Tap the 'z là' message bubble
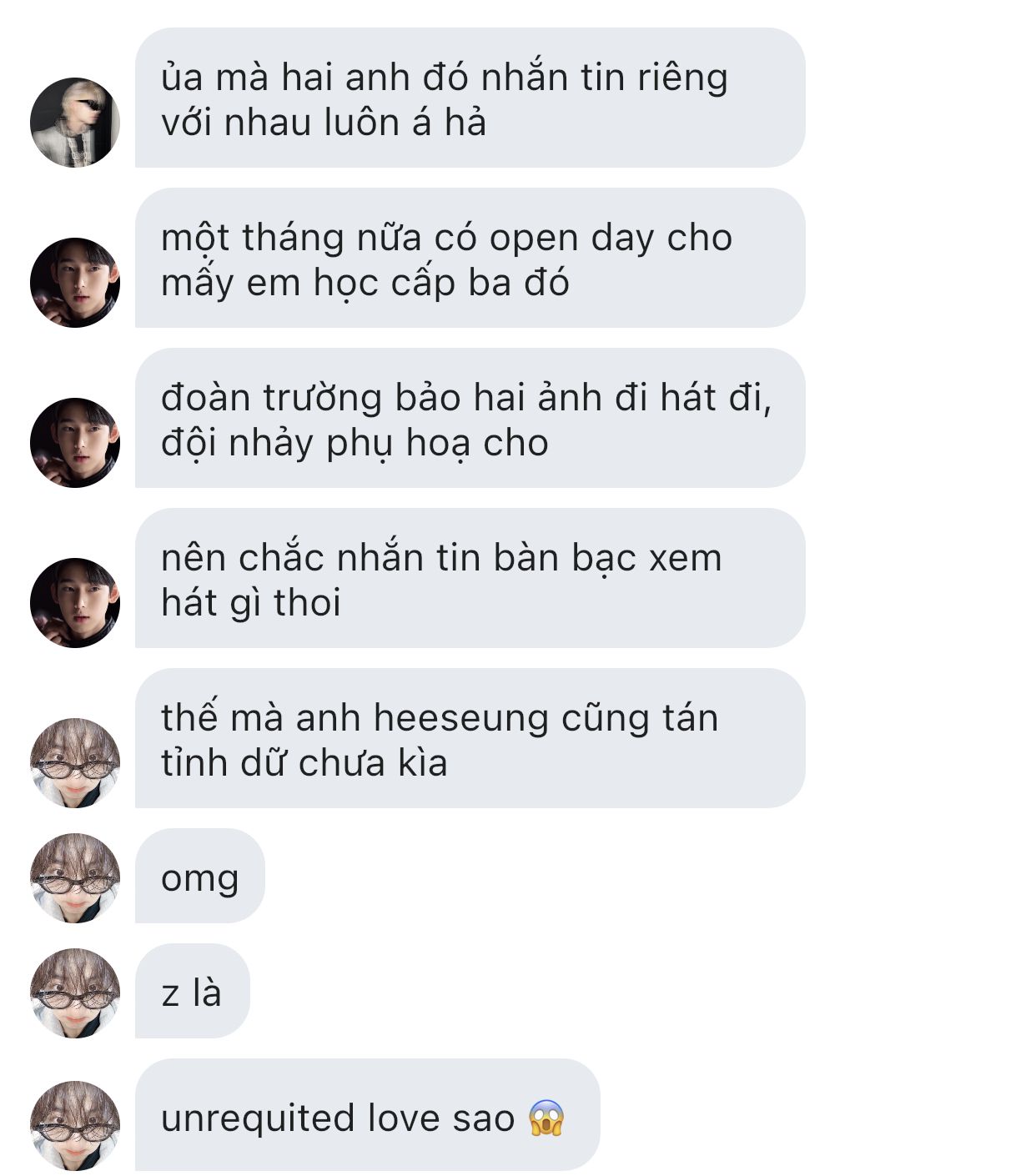Screen dimensions: 1036x1176 [x=193, y=991]
